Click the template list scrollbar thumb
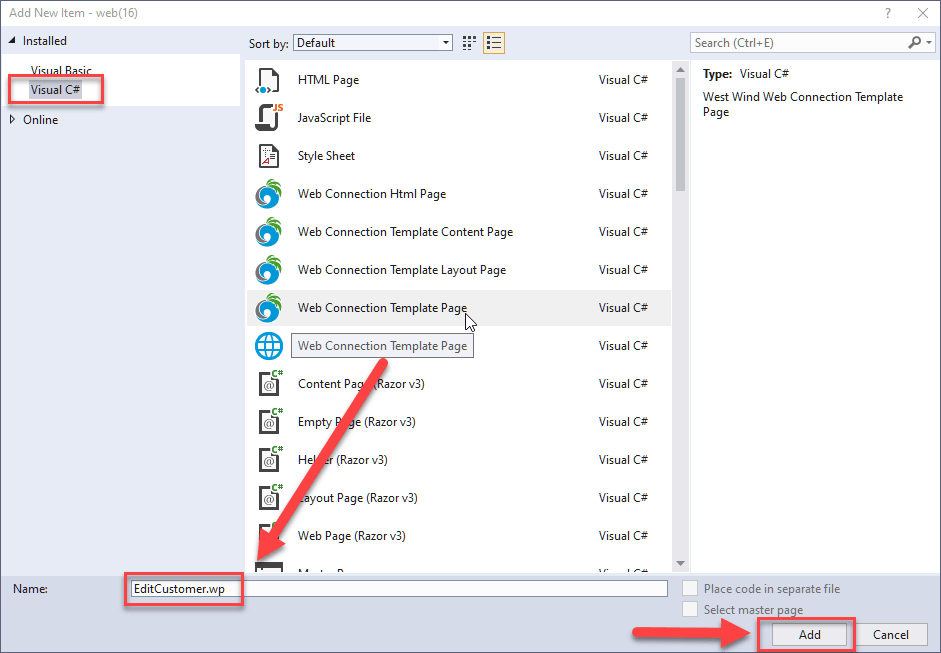This screenshot has width=941, height=653. [x=680, y=134]
